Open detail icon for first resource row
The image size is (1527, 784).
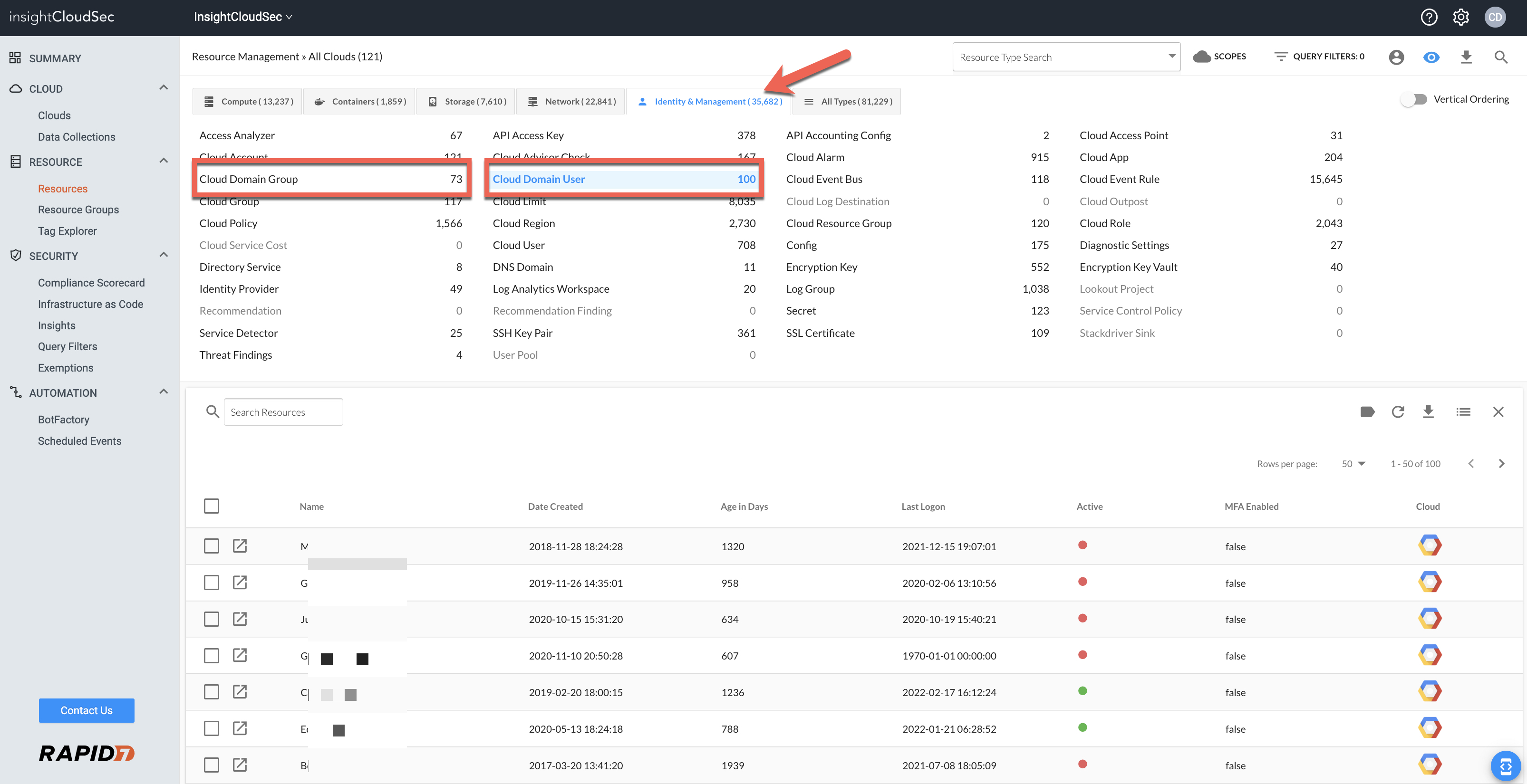pos(240,546)
